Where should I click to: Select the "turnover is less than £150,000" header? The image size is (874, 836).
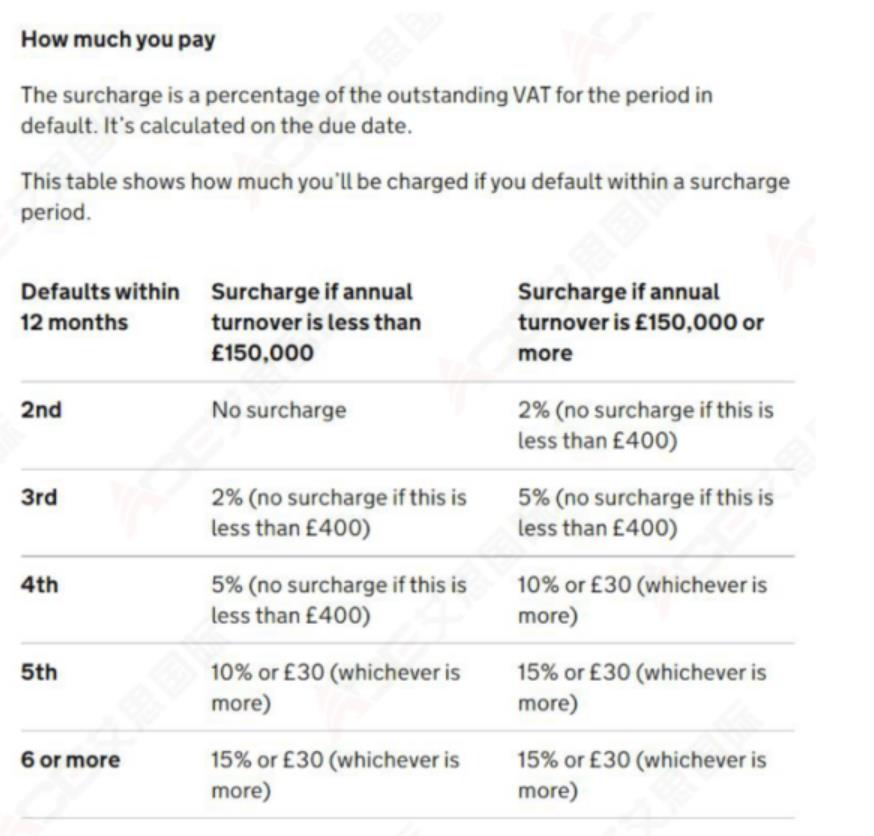315,322
